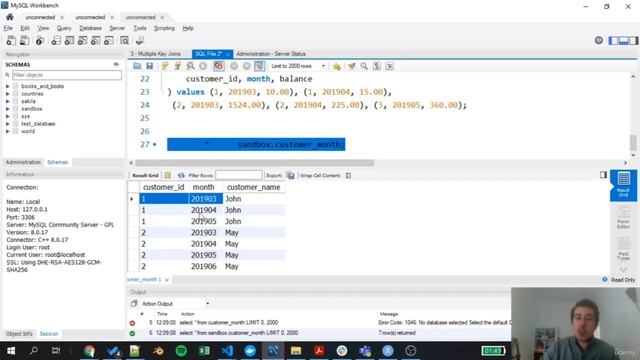The image size is (640, 360).
Task: Click the toggle invisible characters icon
Action: 377,66
